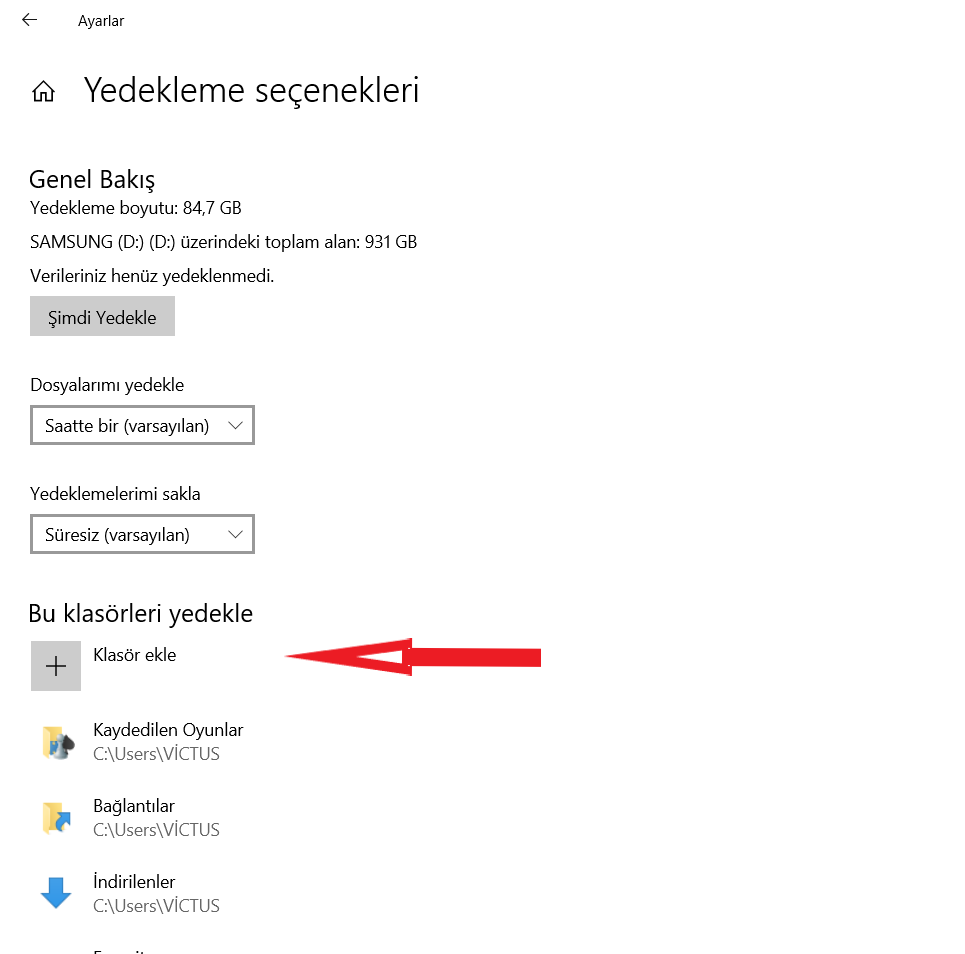Click the Bağlantılar folder name
The image size is (965, 954).
(134, 806)
